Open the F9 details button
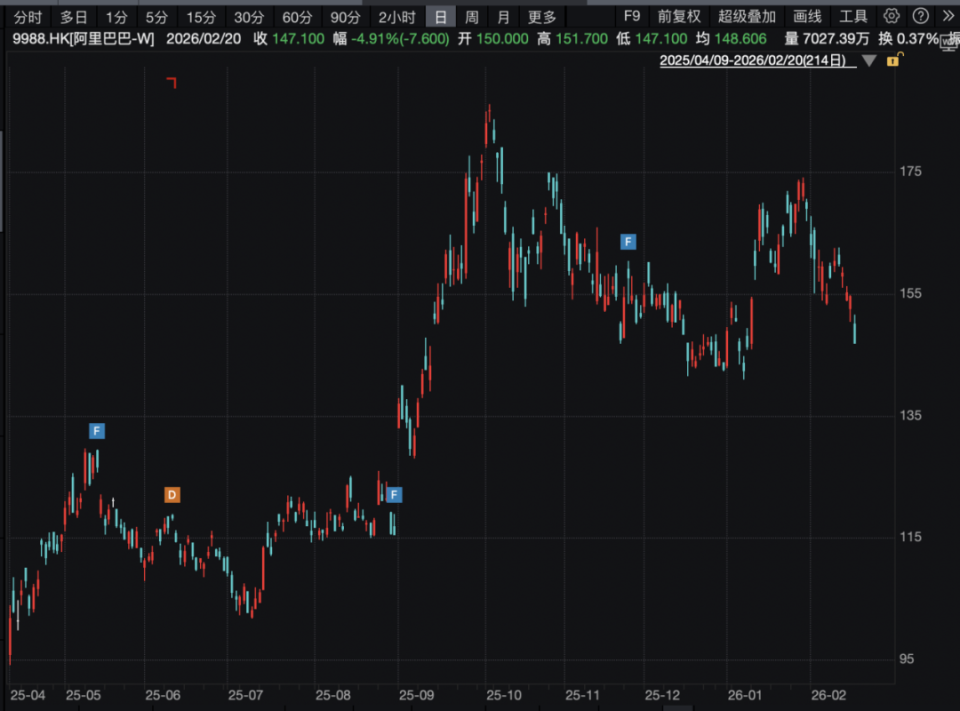Screen dimensions: 960x711 coord(632,17)
